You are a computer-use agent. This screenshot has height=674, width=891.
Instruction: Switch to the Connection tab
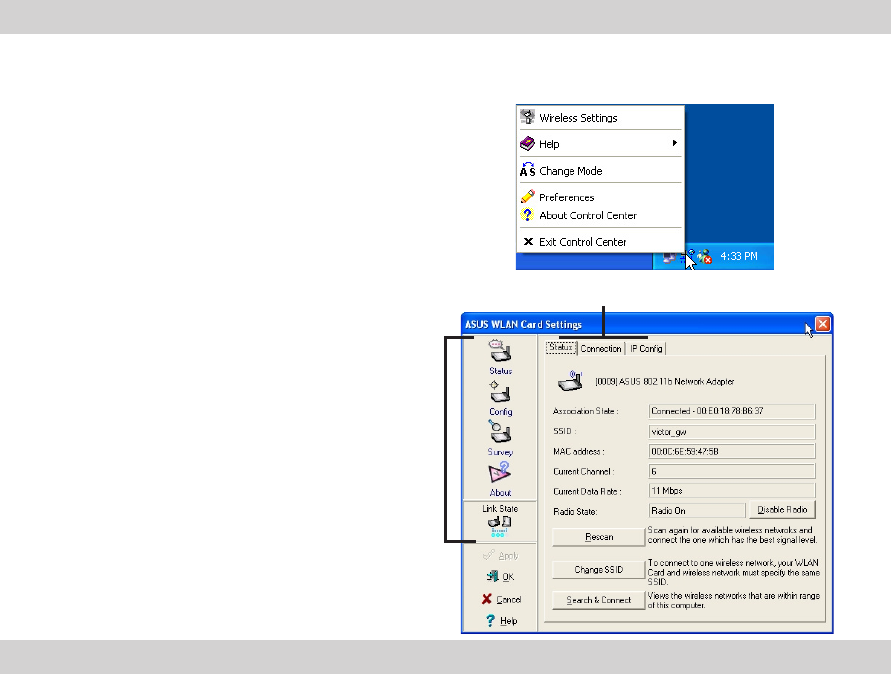click(601, 348)
